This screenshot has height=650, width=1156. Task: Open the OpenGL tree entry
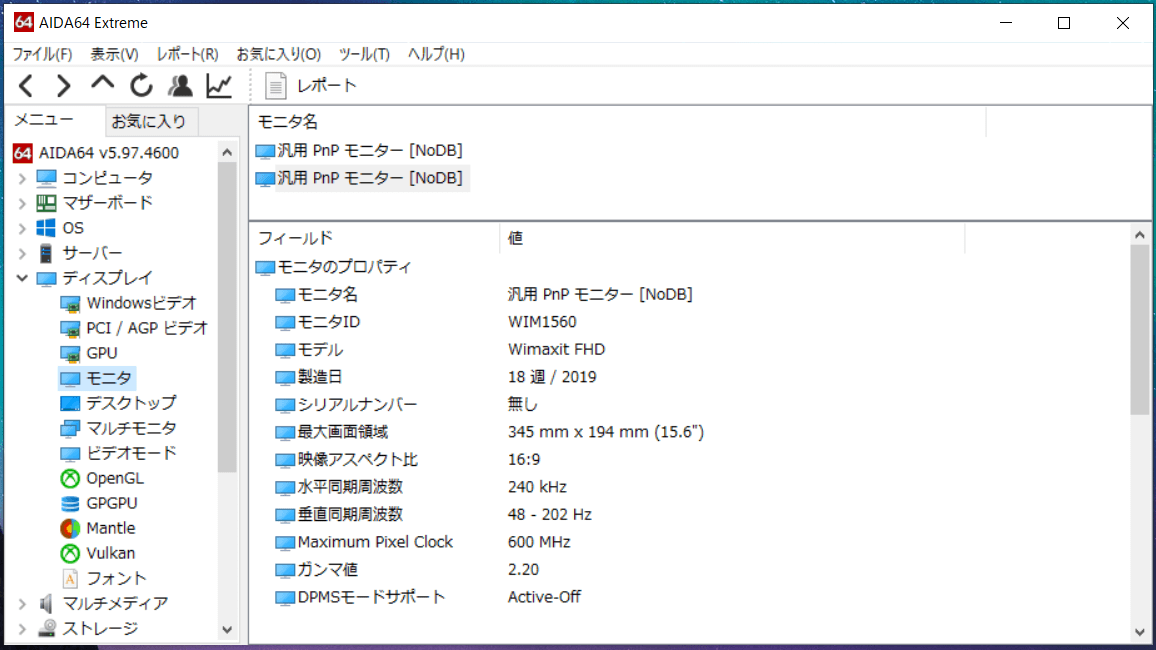point(114,478)
